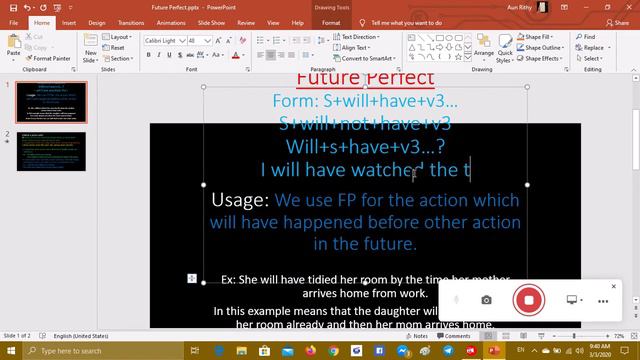The height and width of the screenshot is (360, 640).
Task: Open Comments pane from status bar
Action: [x=453, y=336]
